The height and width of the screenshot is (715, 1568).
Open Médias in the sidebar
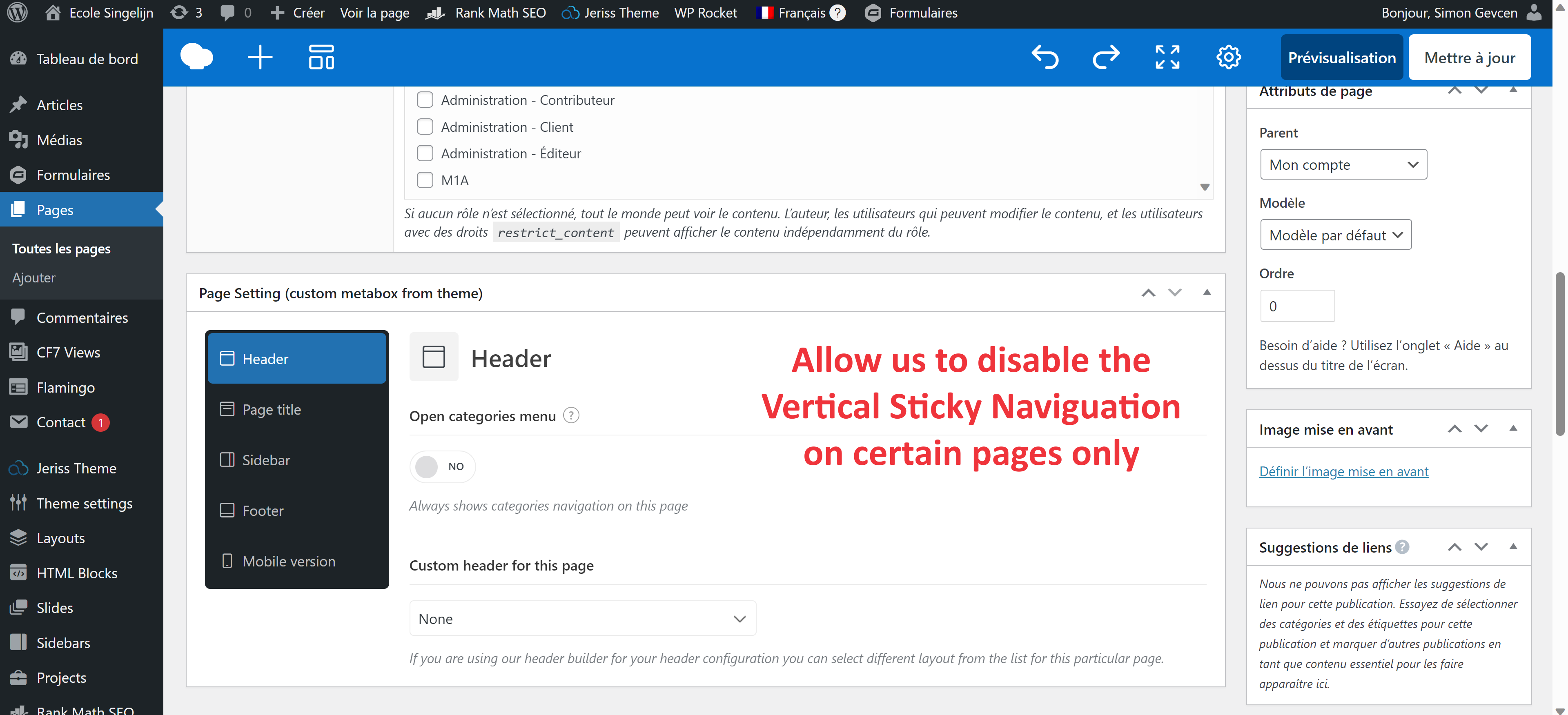[x=82, y=140]
